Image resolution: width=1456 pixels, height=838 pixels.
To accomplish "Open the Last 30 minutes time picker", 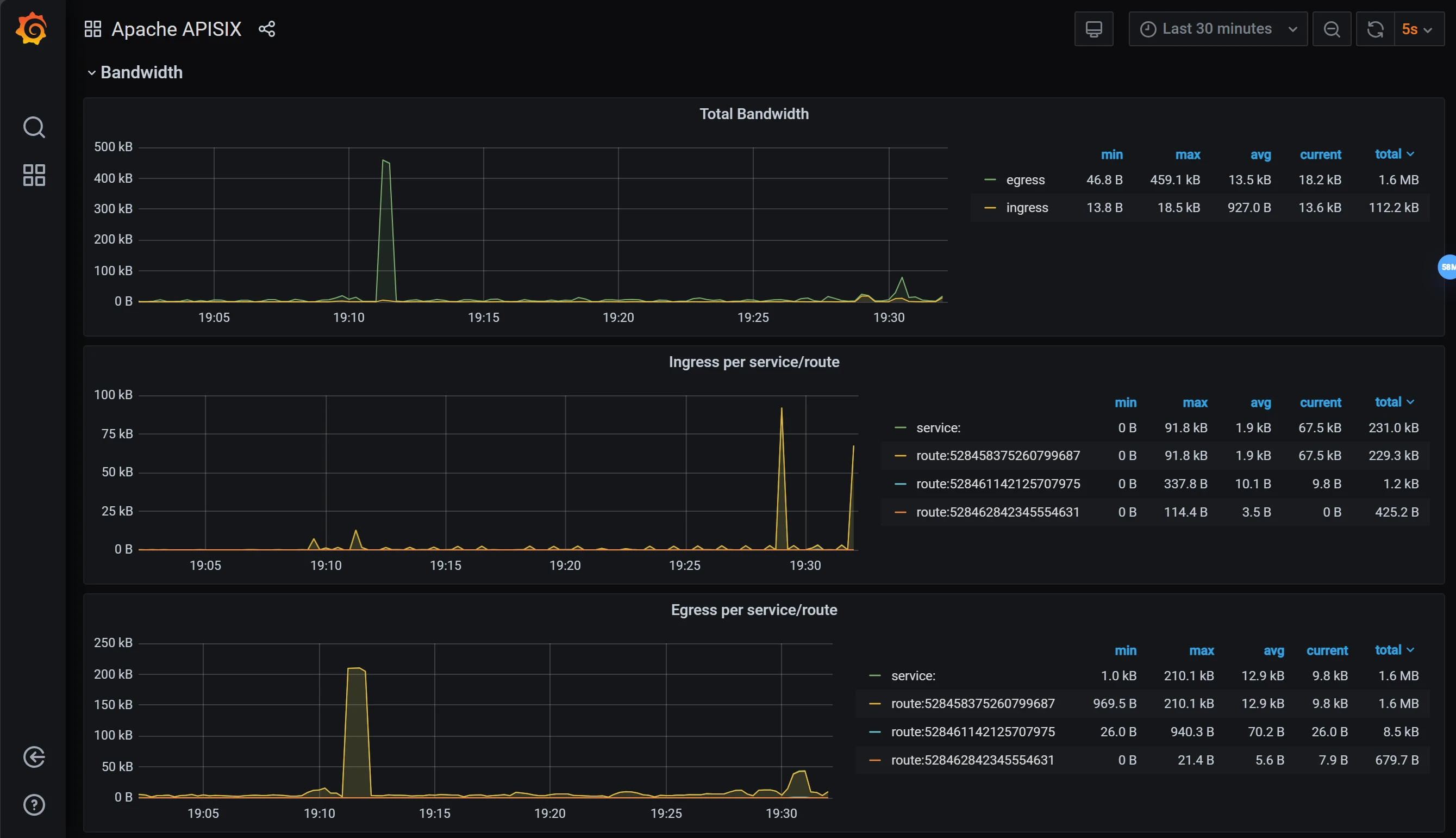I will (x=1217, y=29).
